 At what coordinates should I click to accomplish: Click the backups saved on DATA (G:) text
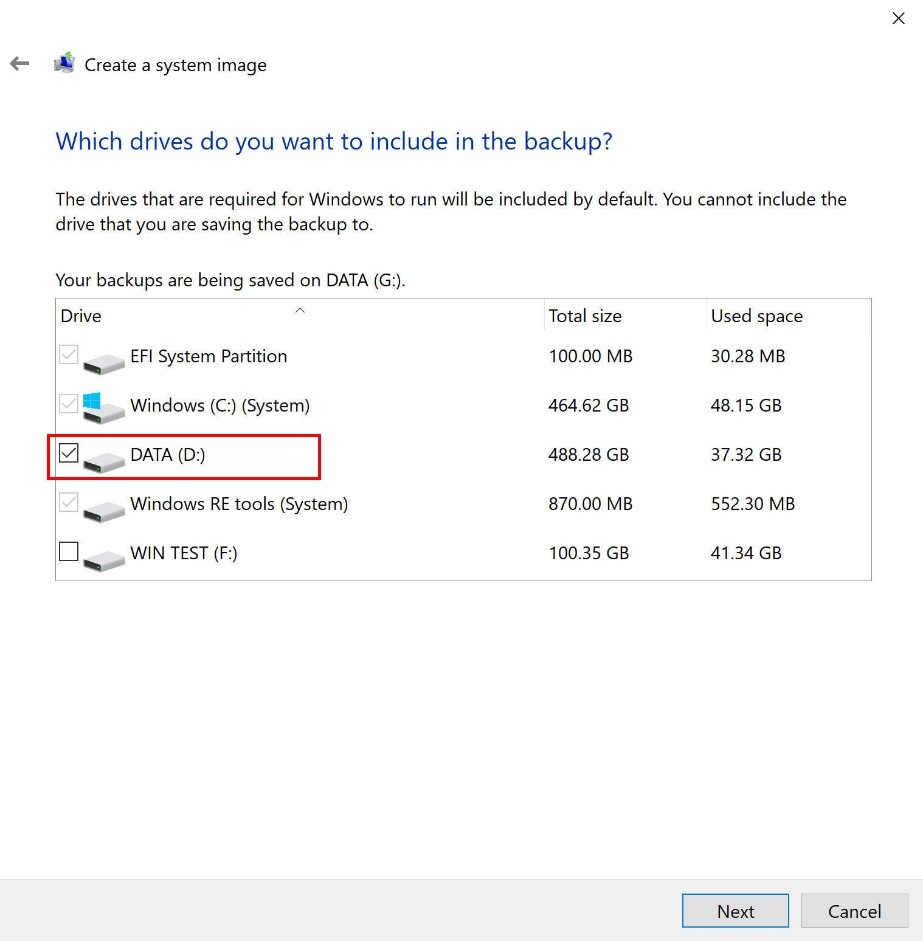point(230,280)
